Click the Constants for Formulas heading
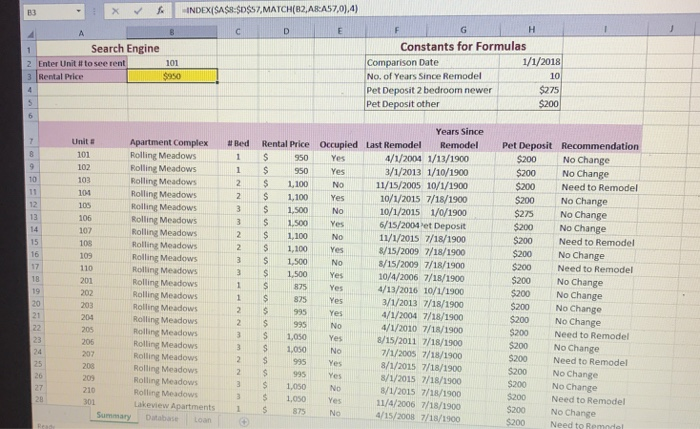 463,46
